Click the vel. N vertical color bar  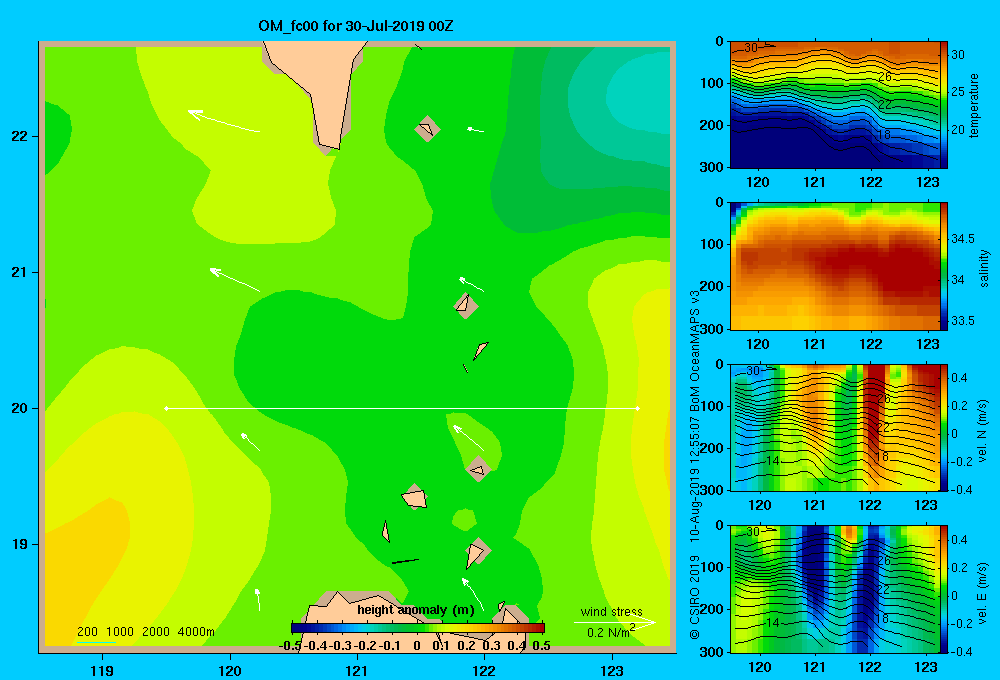944,427
